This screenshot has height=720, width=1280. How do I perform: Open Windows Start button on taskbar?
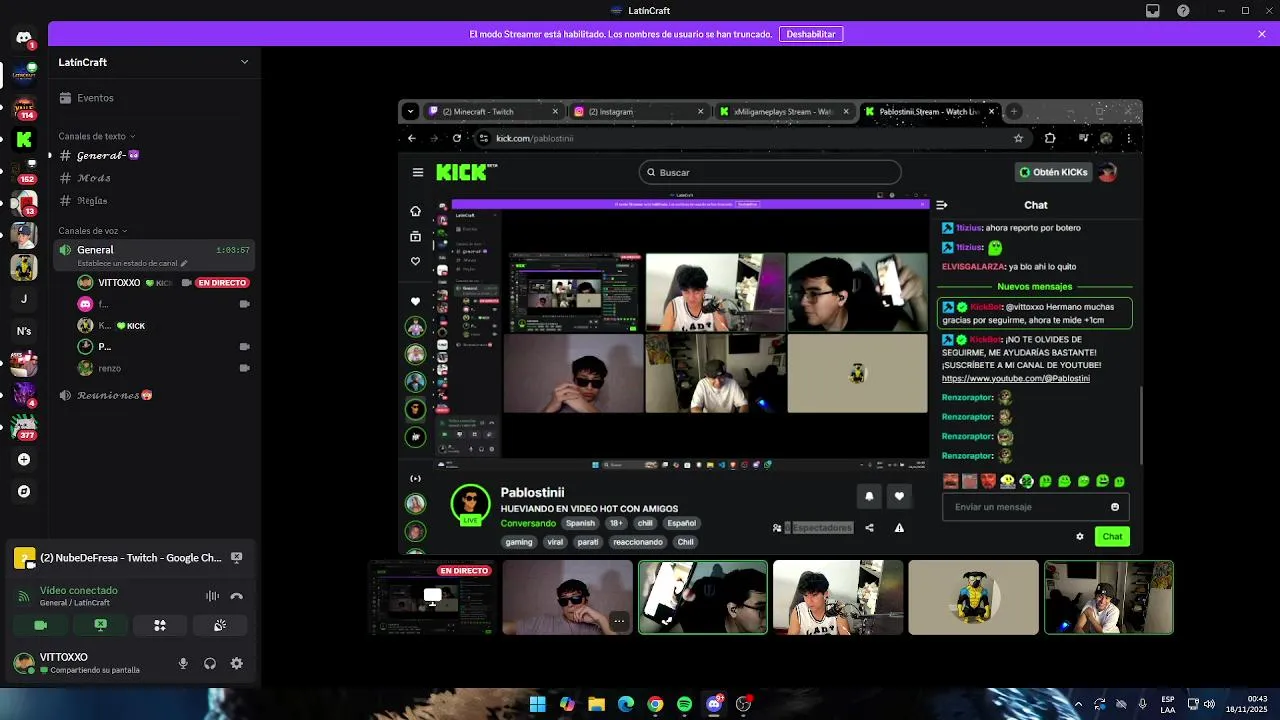(x=537, y=704)
